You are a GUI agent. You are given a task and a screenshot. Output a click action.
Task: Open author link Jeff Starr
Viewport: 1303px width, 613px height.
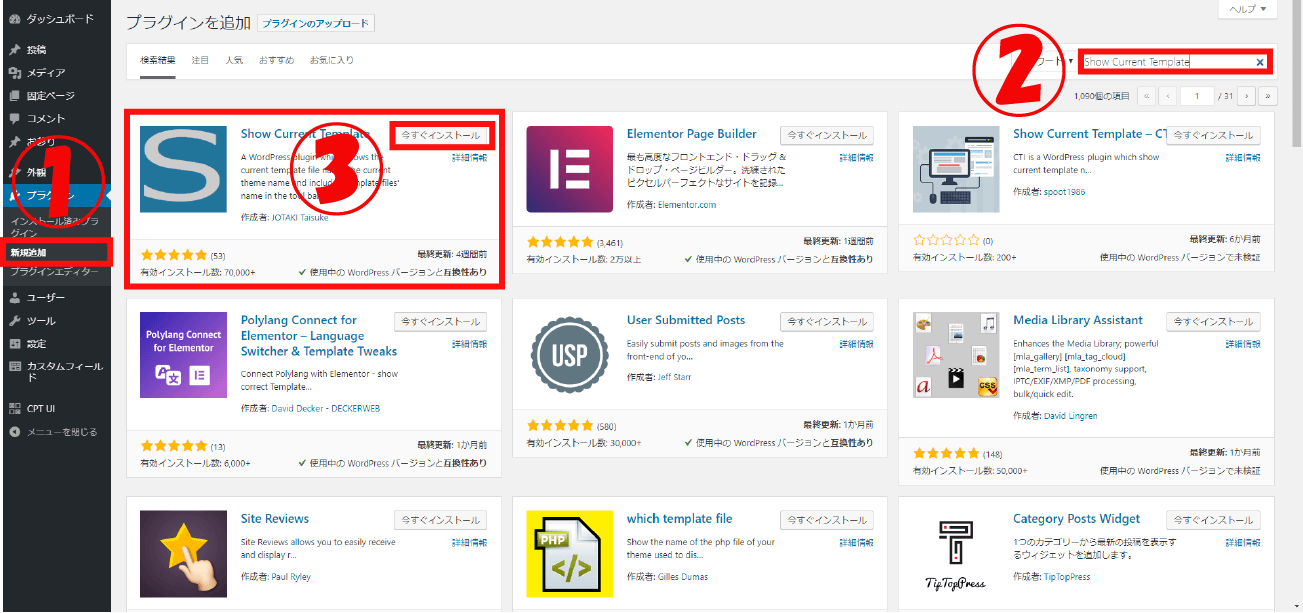click(674, 377)
